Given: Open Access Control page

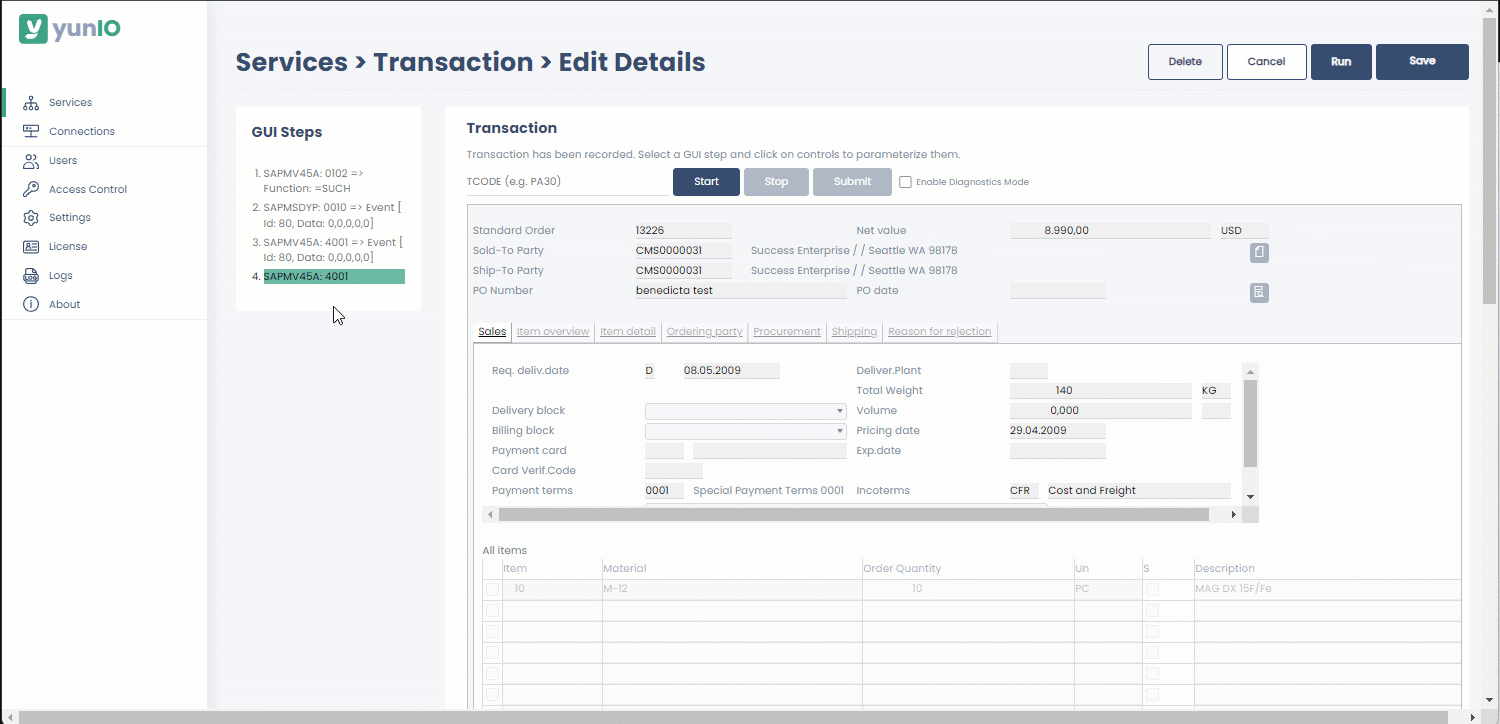Looking at the screenshot, I should tap(88, 189).
